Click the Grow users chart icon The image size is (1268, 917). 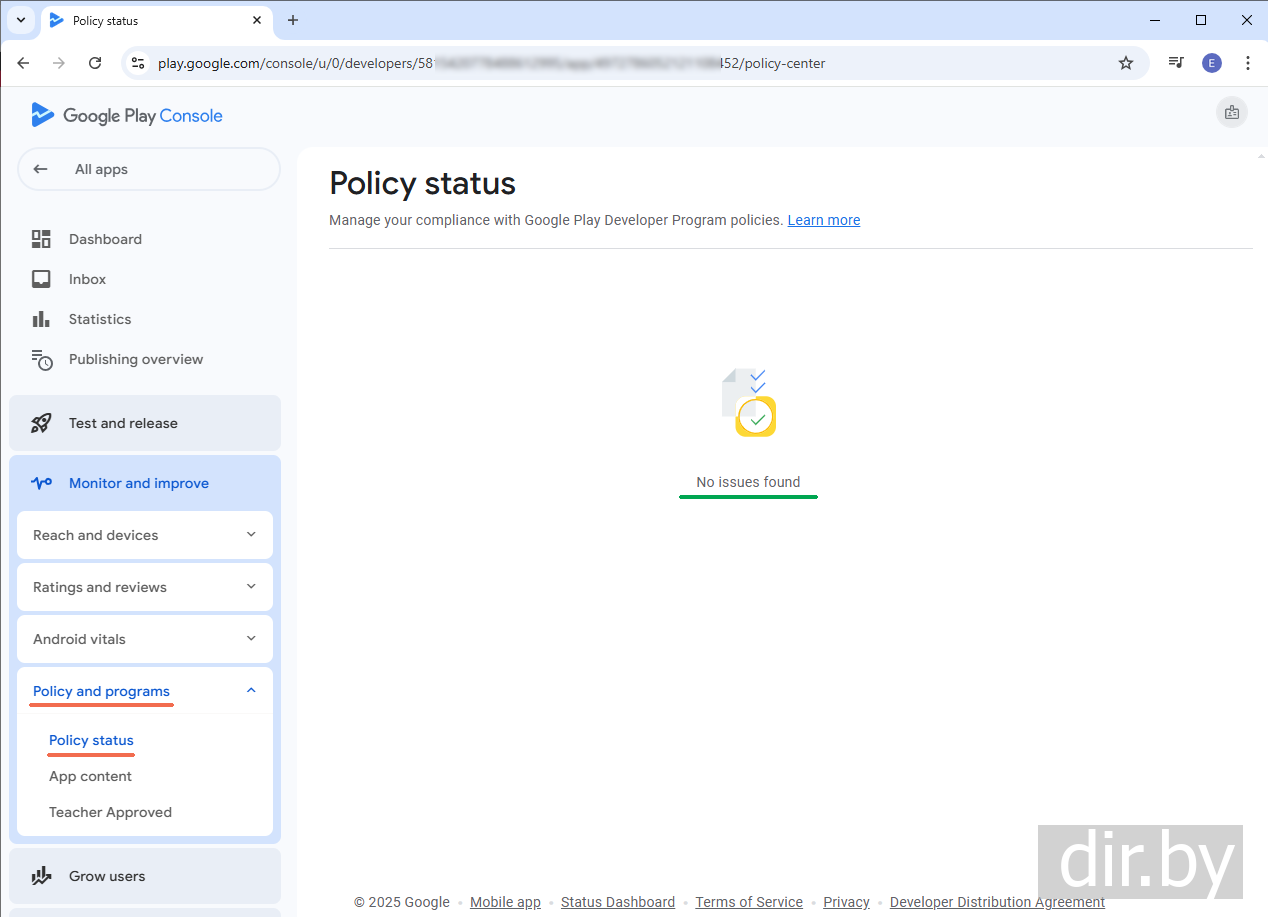tap(41, 876)
